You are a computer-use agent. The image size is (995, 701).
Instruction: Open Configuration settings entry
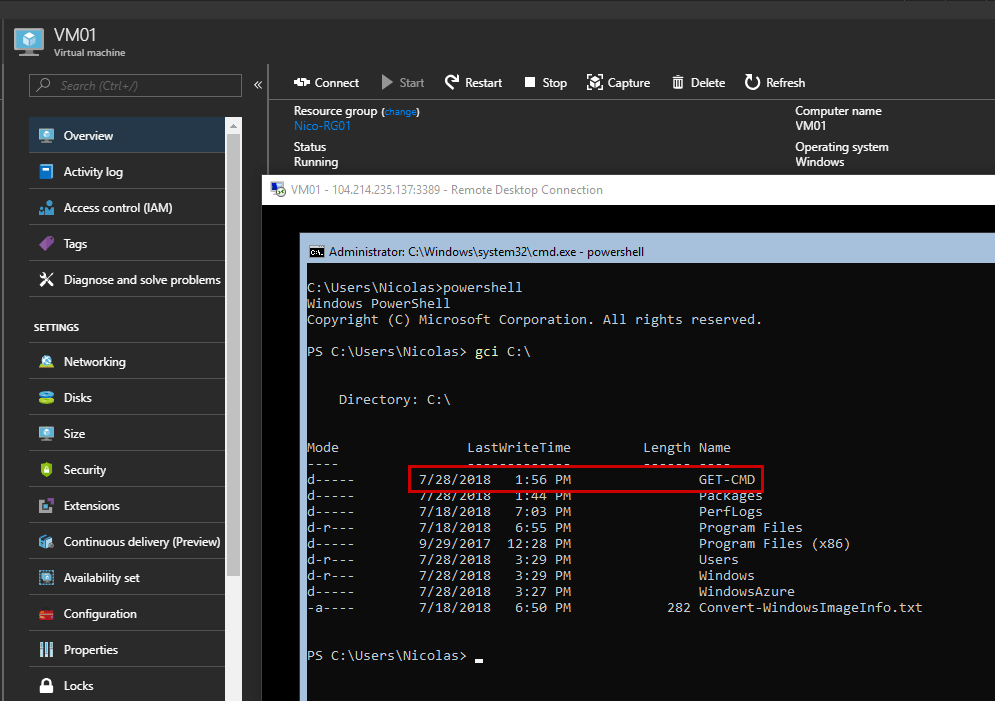127,614
